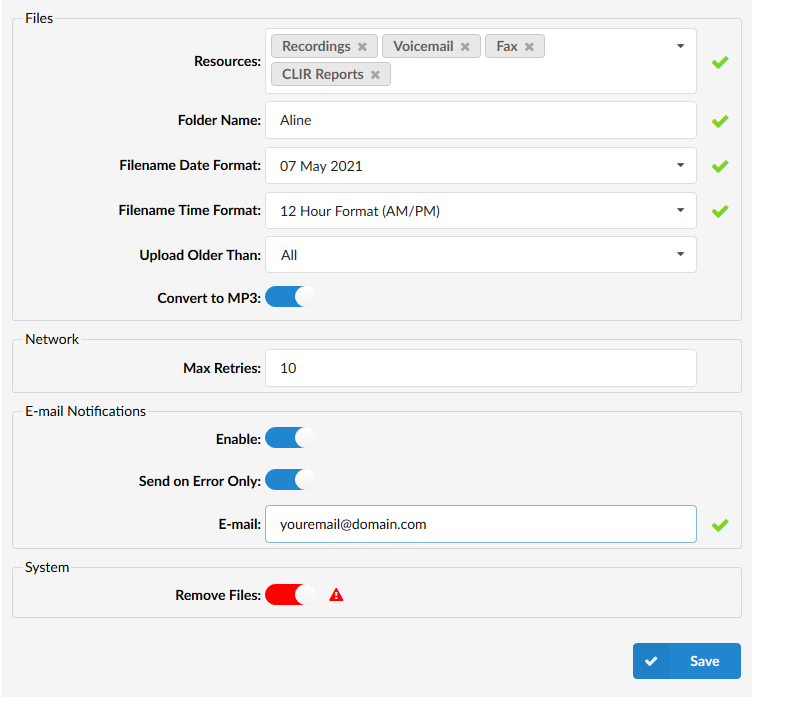Click the checkmark next to Folder Name
Screen dimensions: 786x716
click(720, 121)
